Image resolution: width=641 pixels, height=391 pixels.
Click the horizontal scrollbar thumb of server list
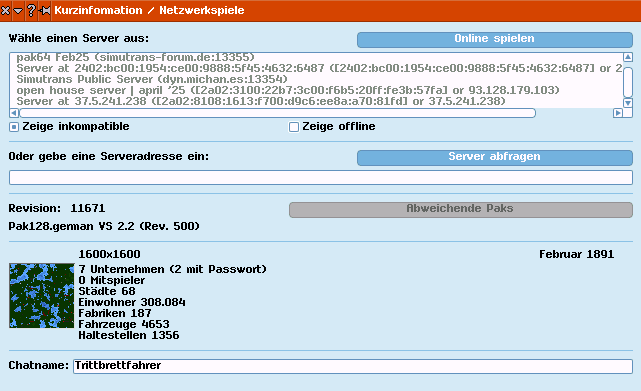pyautogui.click(x=278, y=113)
